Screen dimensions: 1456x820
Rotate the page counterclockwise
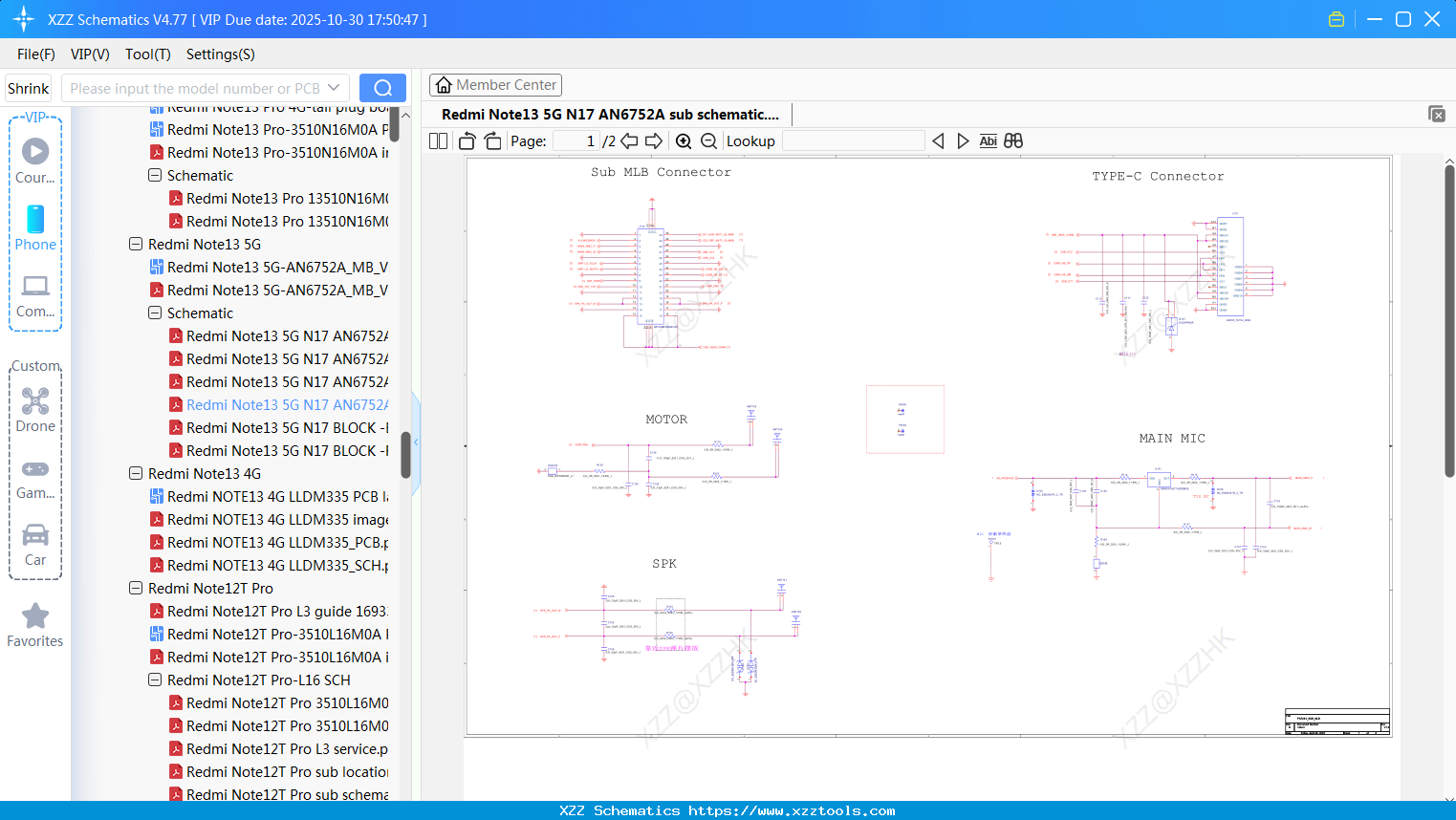467,141
